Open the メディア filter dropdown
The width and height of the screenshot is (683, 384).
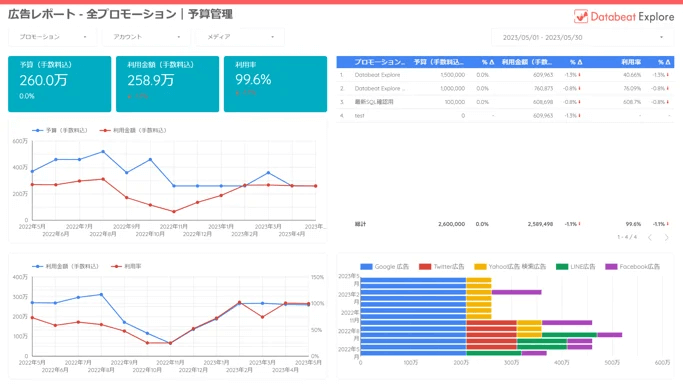240,37
